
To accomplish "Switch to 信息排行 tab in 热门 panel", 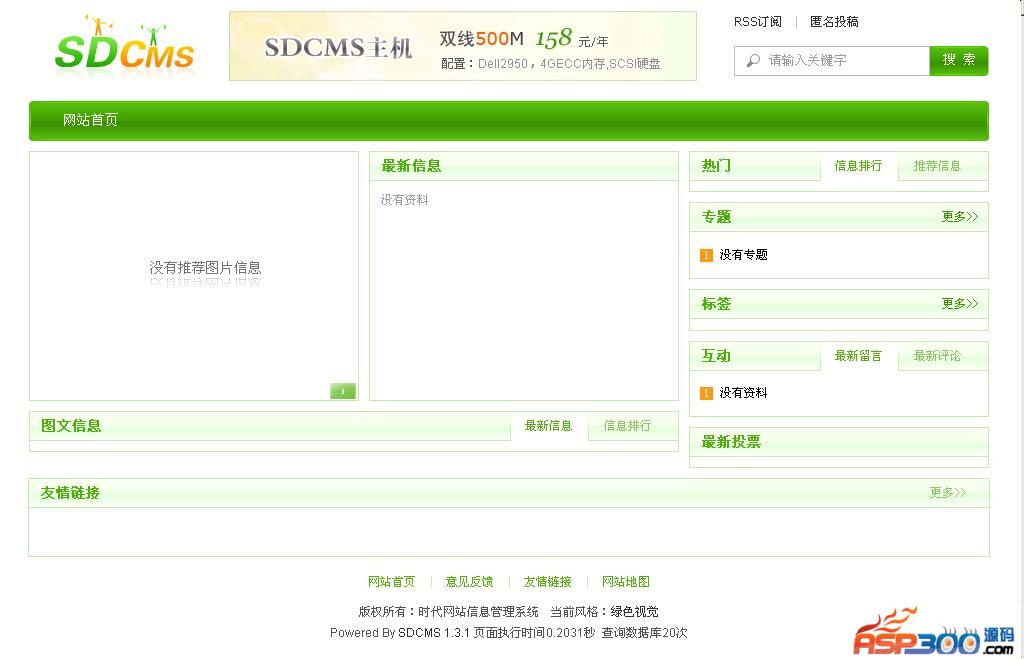I will tap(858, 166).
